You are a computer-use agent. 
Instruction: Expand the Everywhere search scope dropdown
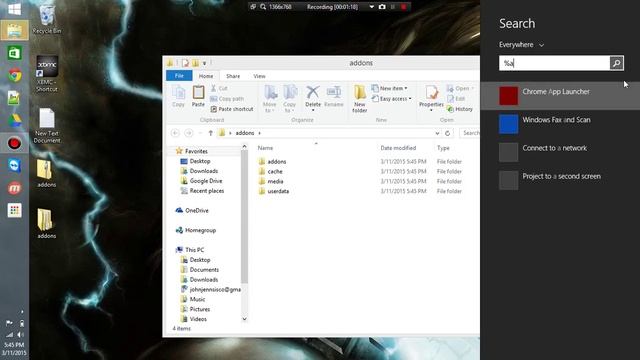click(521, 45)
